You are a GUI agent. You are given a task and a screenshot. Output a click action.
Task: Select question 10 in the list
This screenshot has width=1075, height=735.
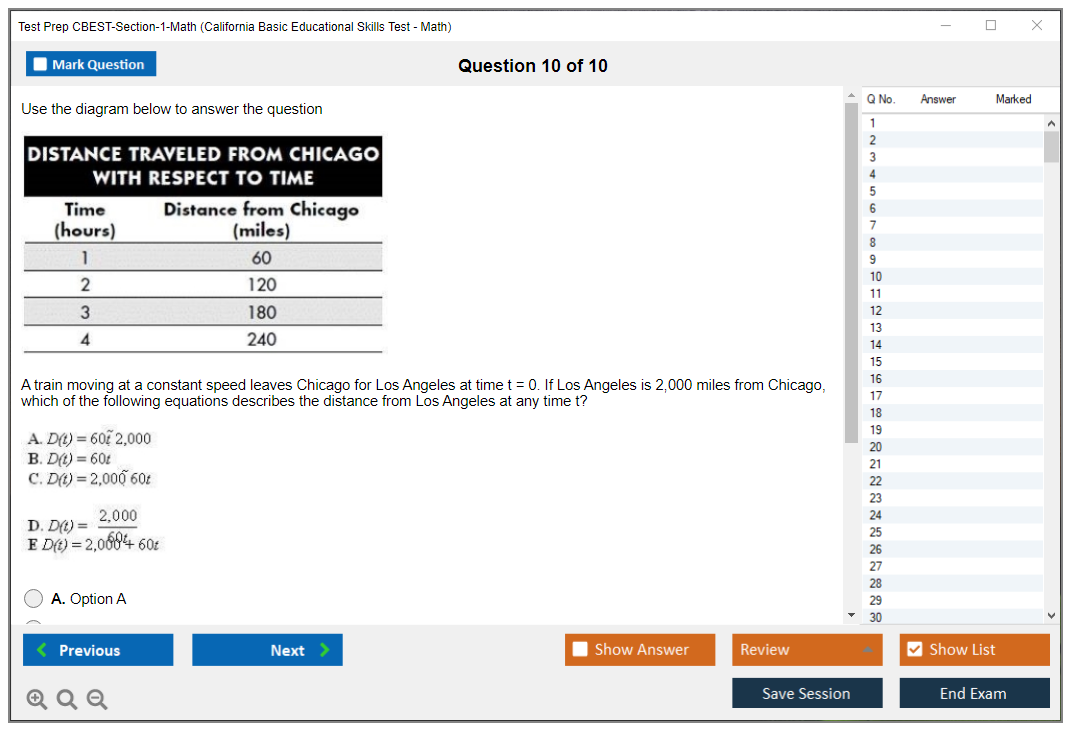[x=875, y=276]
